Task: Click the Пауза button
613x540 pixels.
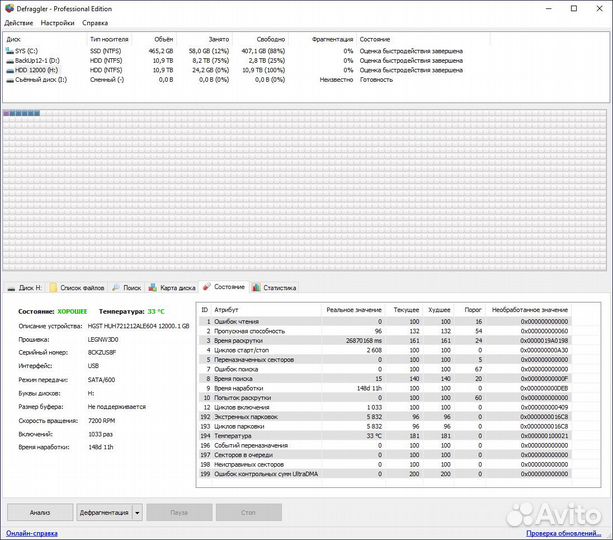Action: pos(179,513)
